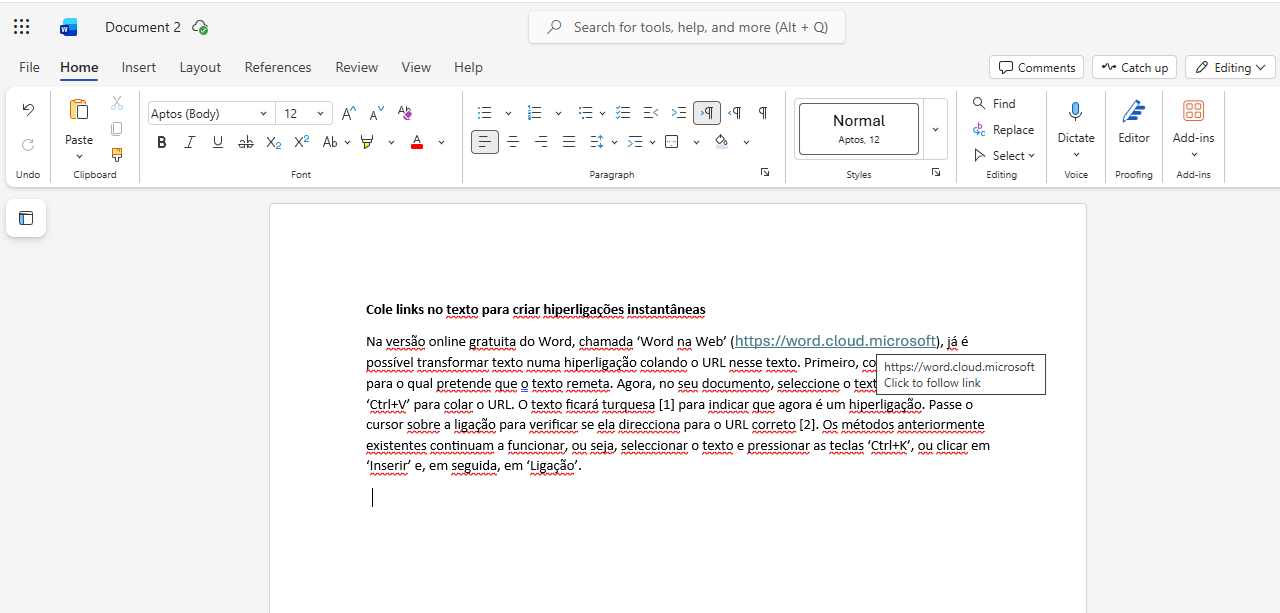Toggle justified text alignment
The image size is (1280, 613).
(569, 142)
